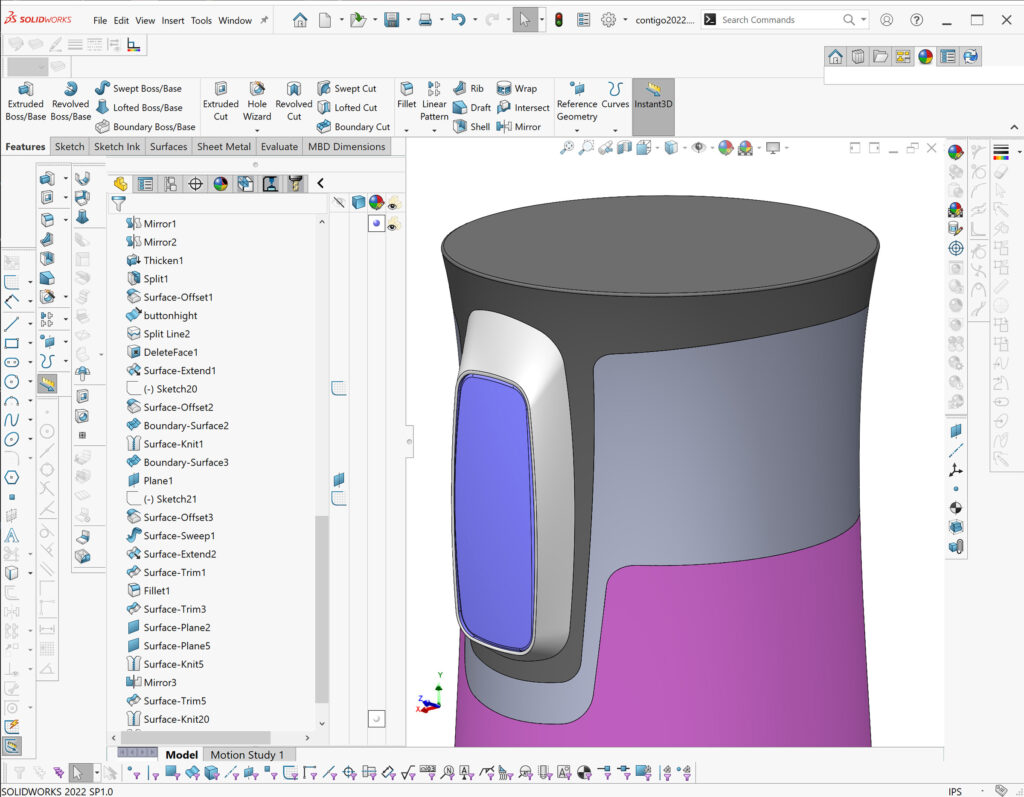This screenshot has width=1024, height=797.
Task: Open the Display Style dropdown arrow
Action: point(685,148)
